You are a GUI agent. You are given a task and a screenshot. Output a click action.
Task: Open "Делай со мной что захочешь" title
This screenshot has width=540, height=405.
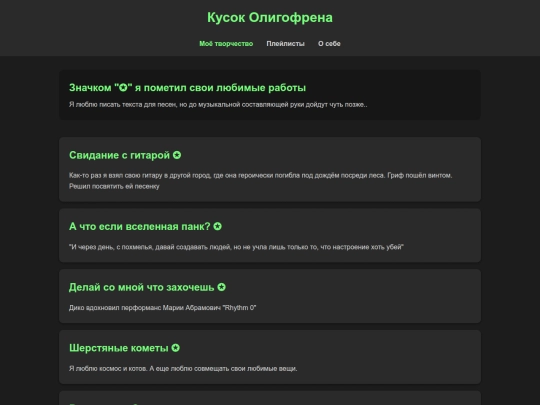click(x=142, y=287)
